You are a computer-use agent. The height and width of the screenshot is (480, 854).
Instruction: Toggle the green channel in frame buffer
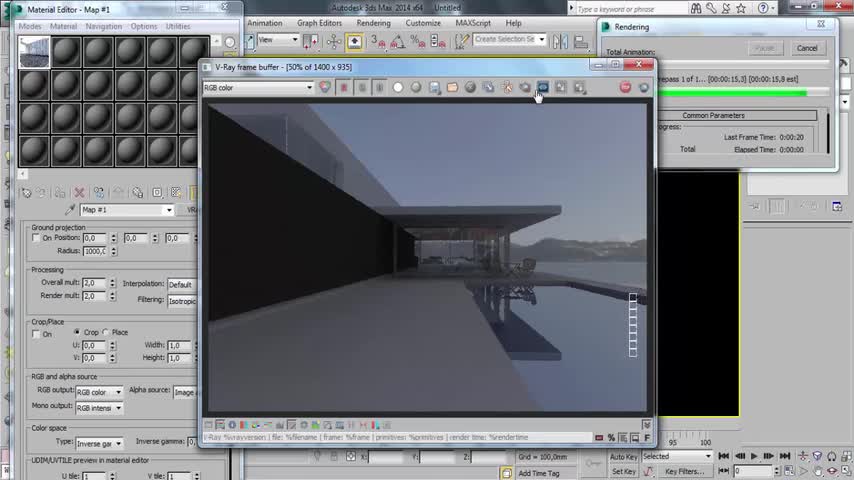(362, 87)
